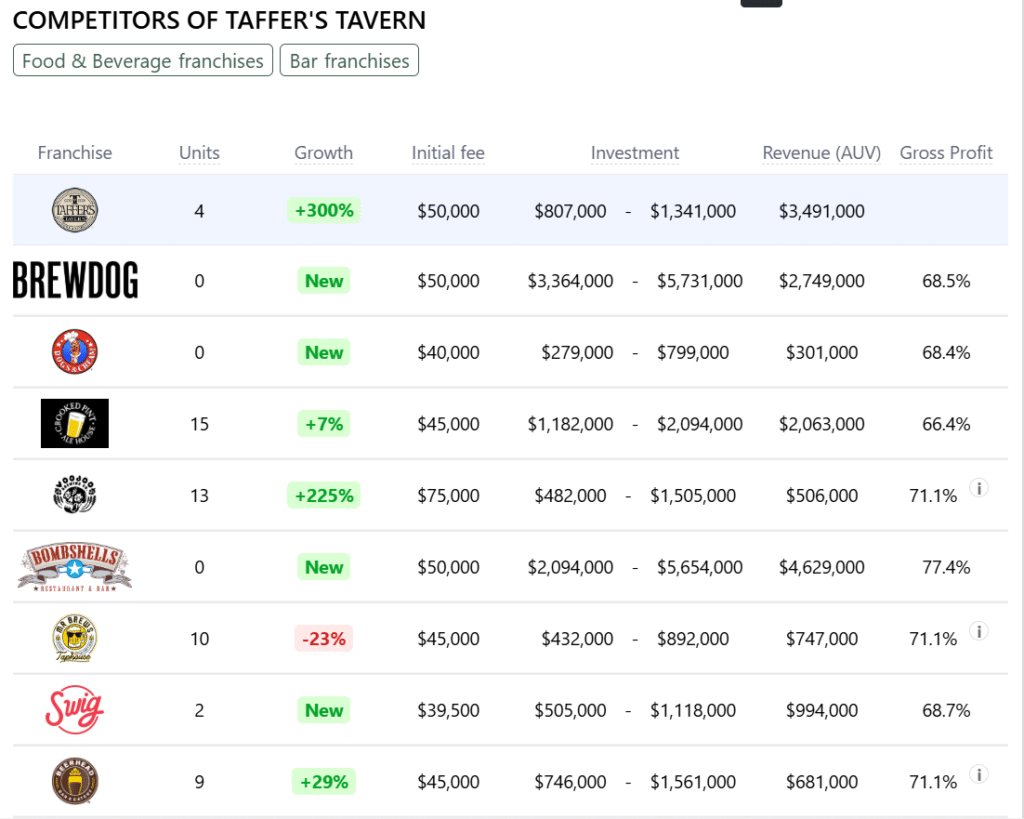Image resolution: width=1024 pixels, height=819 pixels.
Task: Open the Dogs & Cream round logo
Action: pos(74,351)
